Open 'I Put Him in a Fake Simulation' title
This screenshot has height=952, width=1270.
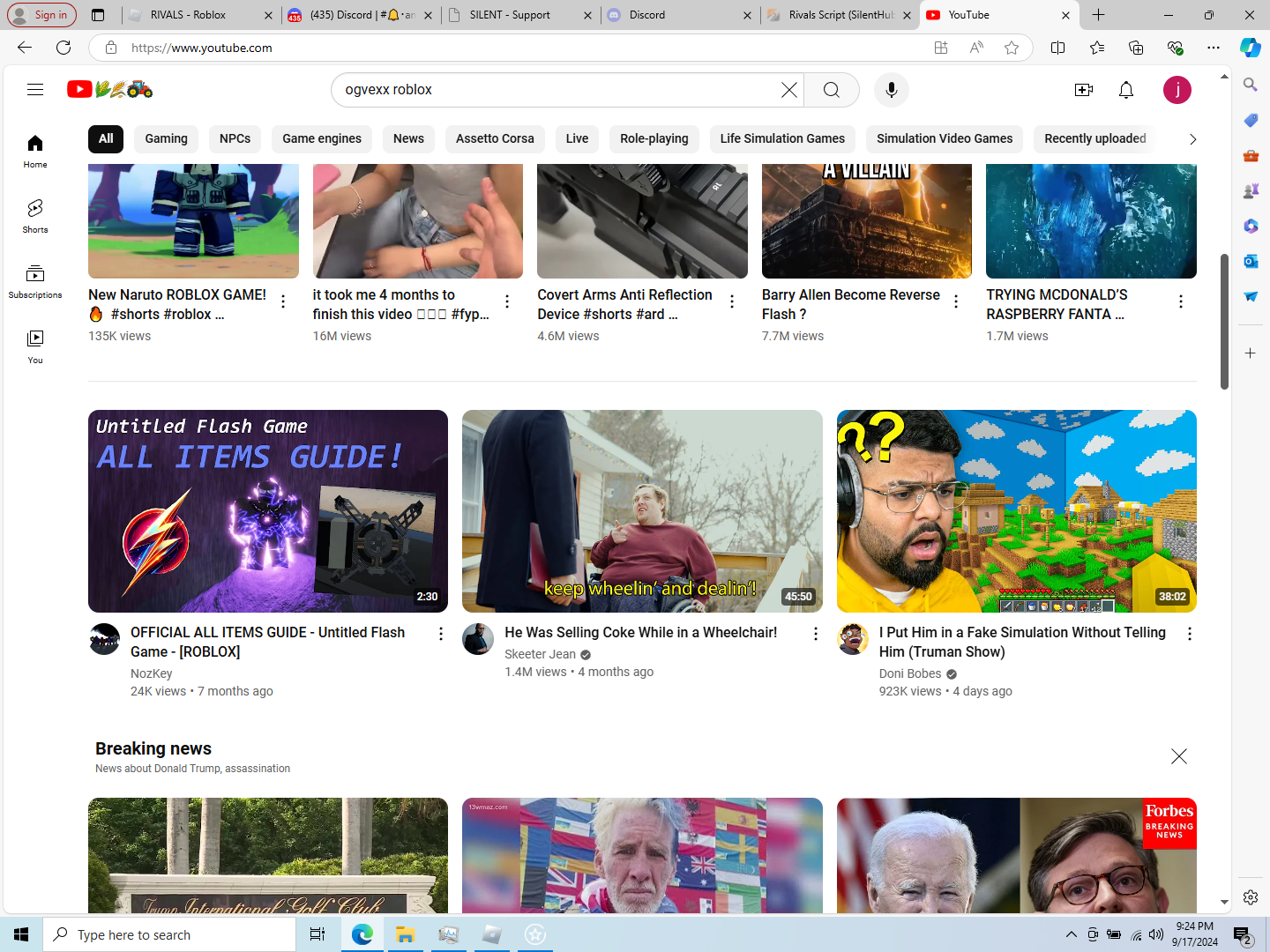coord(1022,642)
